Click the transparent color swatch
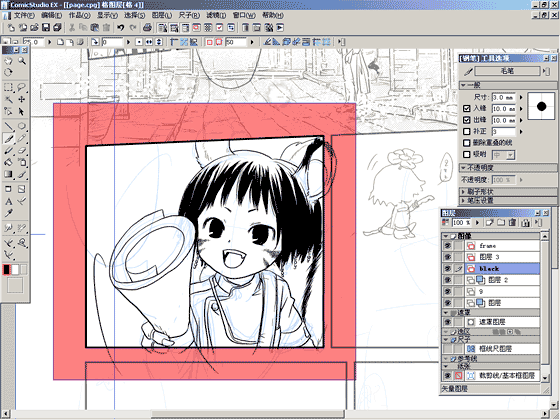Viewport: 560px width, 420px height. (x=24, y=270)
